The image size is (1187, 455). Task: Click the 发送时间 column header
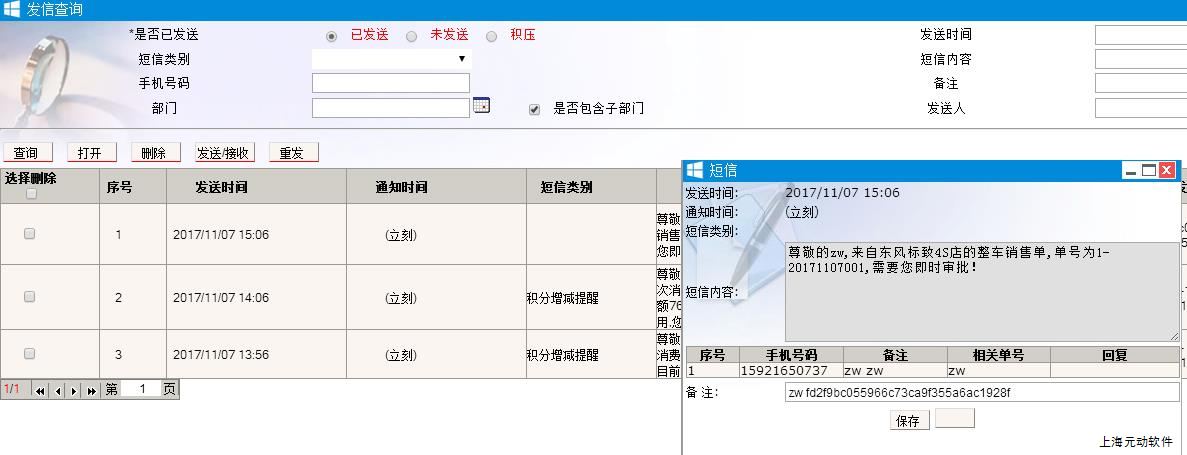click(221, 187)
